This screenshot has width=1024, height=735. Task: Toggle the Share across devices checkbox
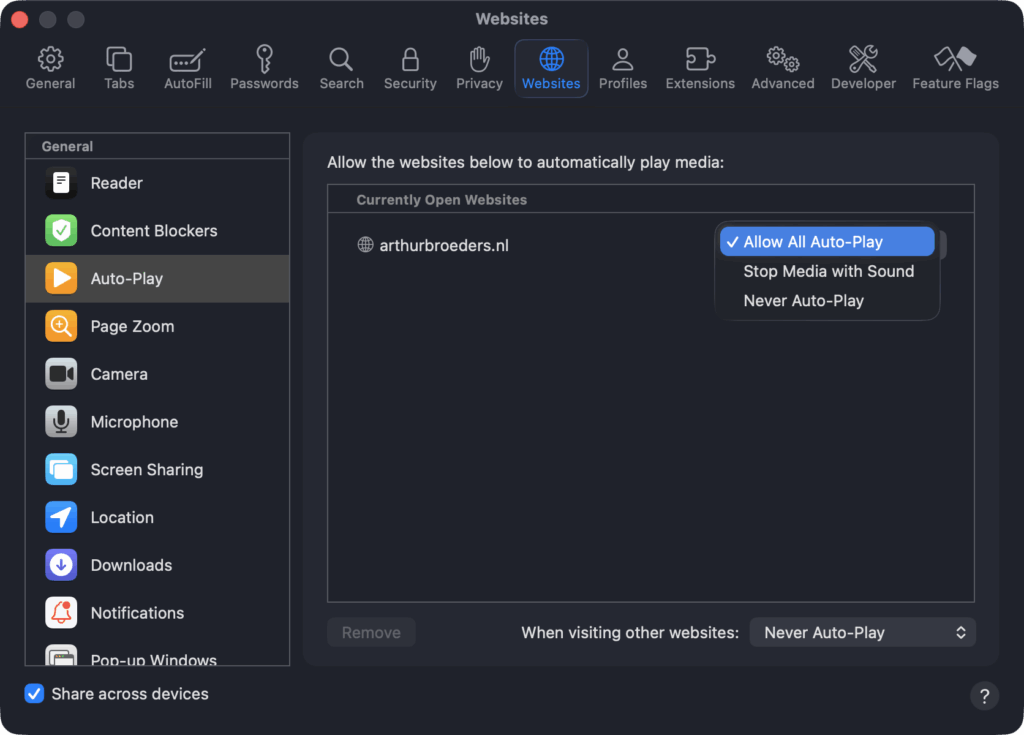coord(35,694)
